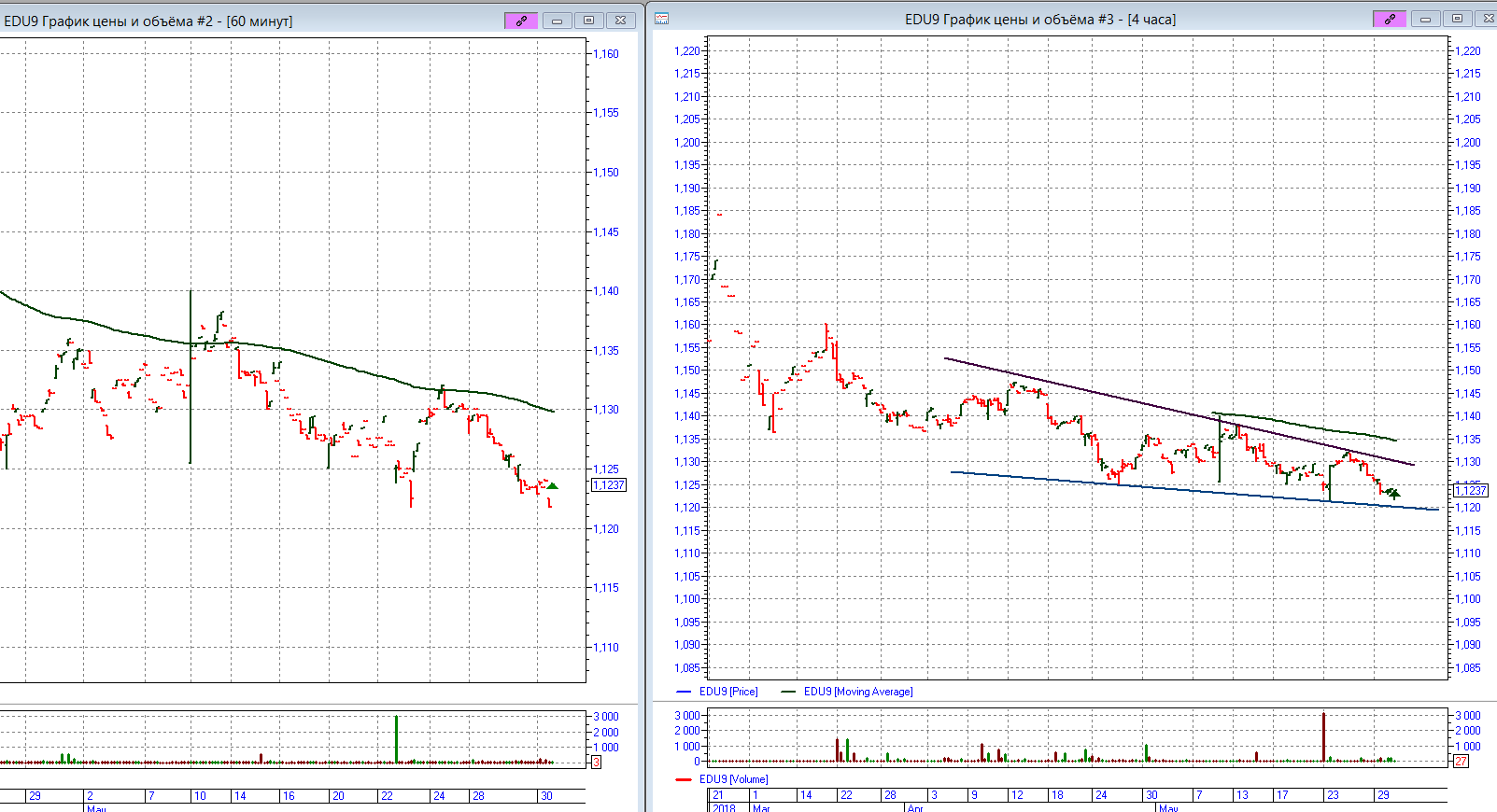Image resolution: width=1497 pixels, height=812 pixels.
Task: Select the EDU9 [Volume] legend entry
Action: pyautogui.click(x=733, y=779)
